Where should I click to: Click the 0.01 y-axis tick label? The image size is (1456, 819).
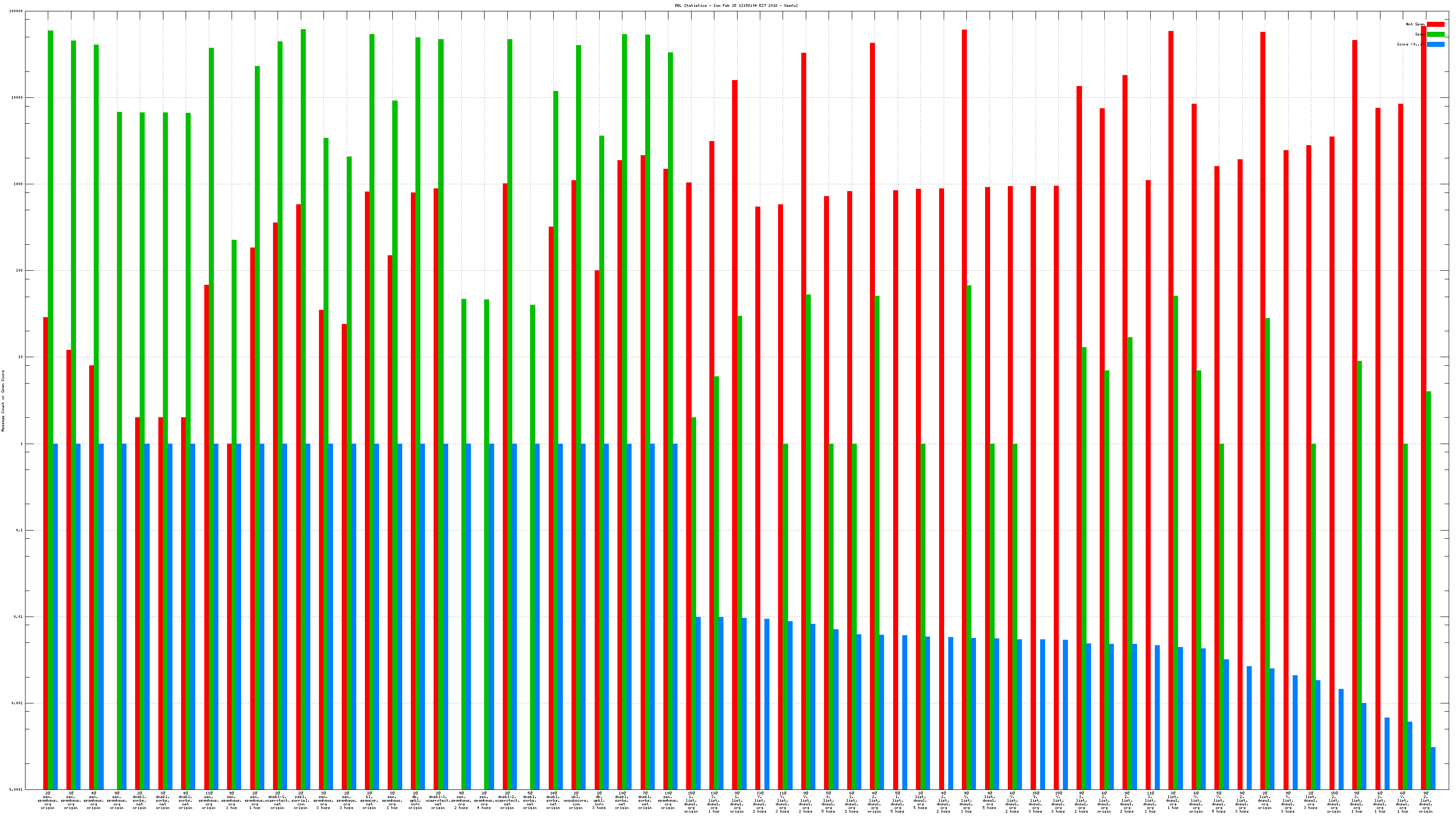coord(19,617)
